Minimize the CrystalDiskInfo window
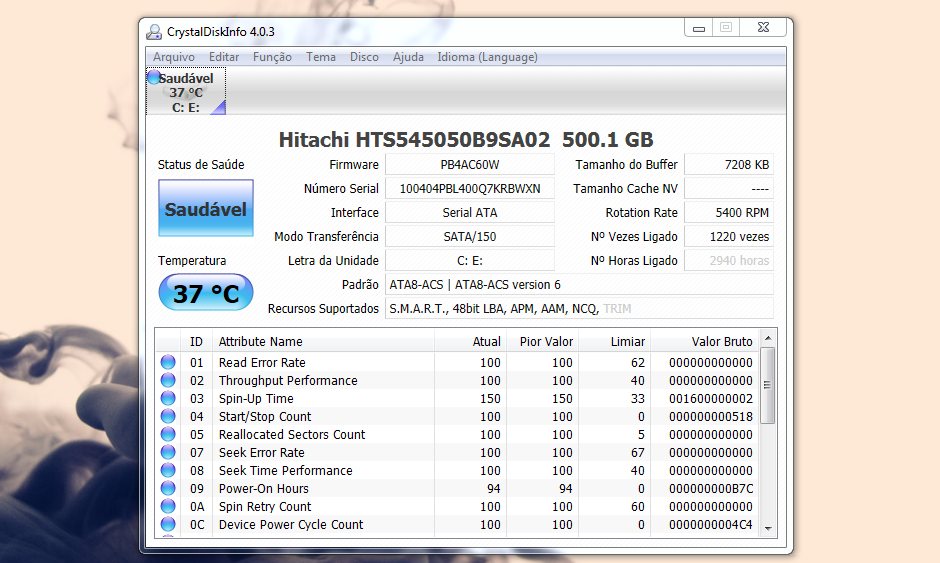940x563 pixels. (x=698, y=28)
